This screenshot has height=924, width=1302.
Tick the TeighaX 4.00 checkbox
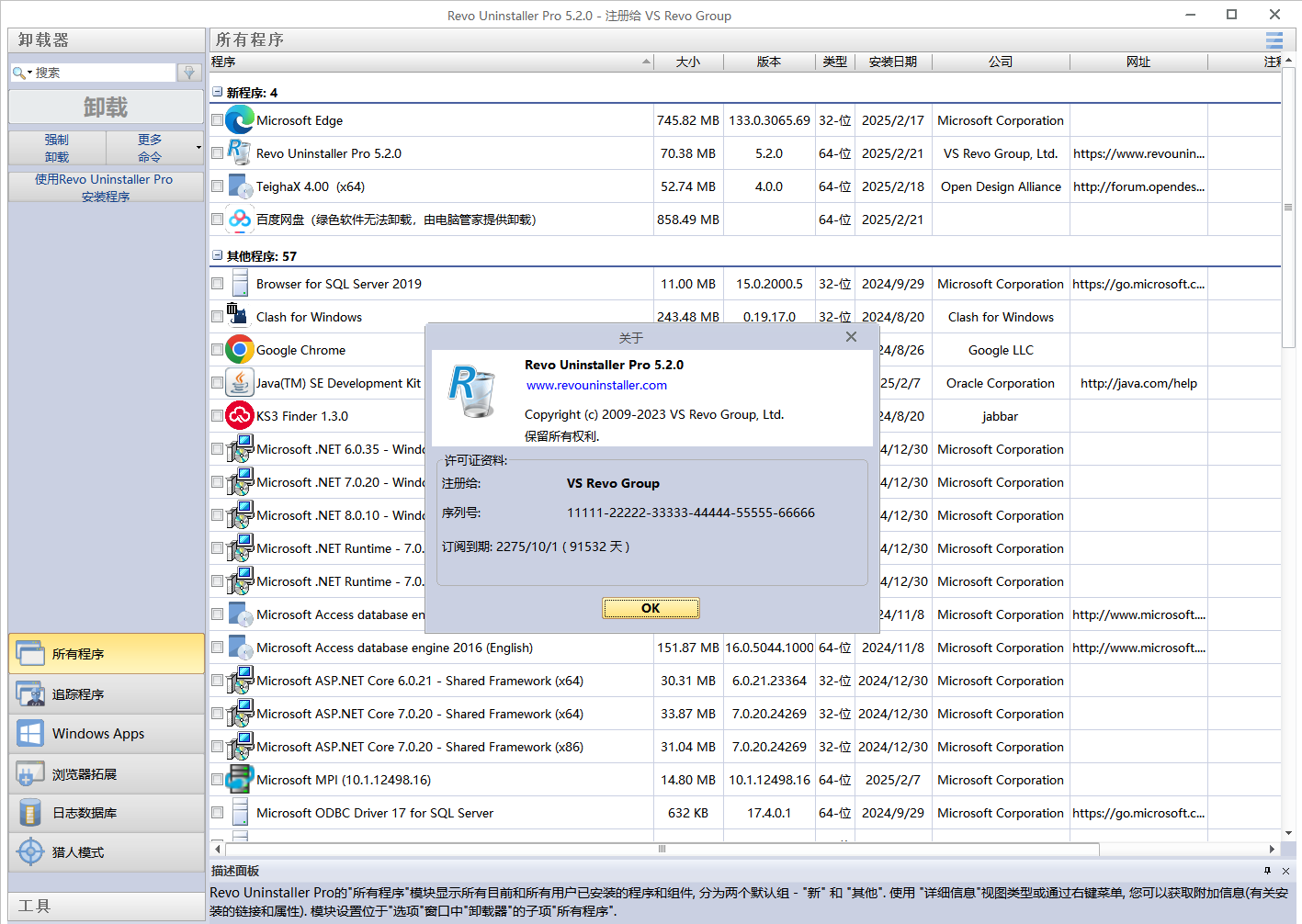point(218,186)
